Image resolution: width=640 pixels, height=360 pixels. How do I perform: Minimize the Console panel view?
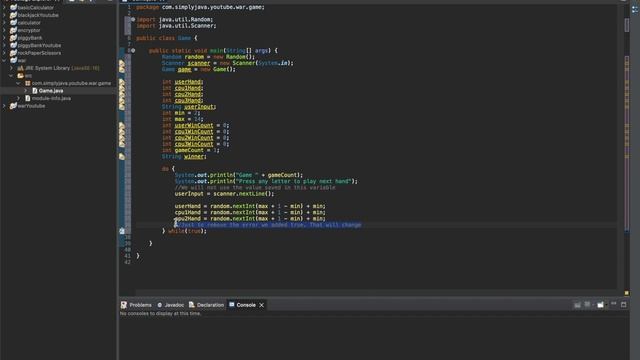[x=613, y=304]
